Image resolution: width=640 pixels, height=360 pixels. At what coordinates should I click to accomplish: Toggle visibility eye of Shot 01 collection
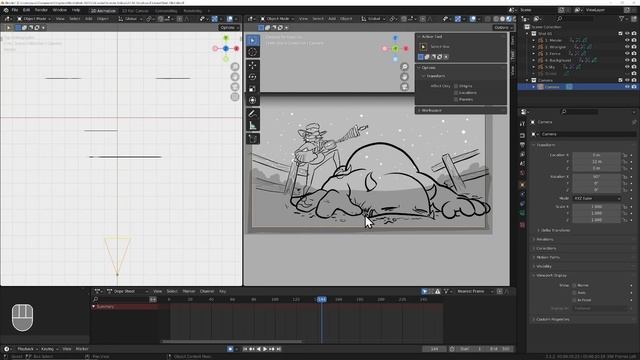(x=627, y=33)
